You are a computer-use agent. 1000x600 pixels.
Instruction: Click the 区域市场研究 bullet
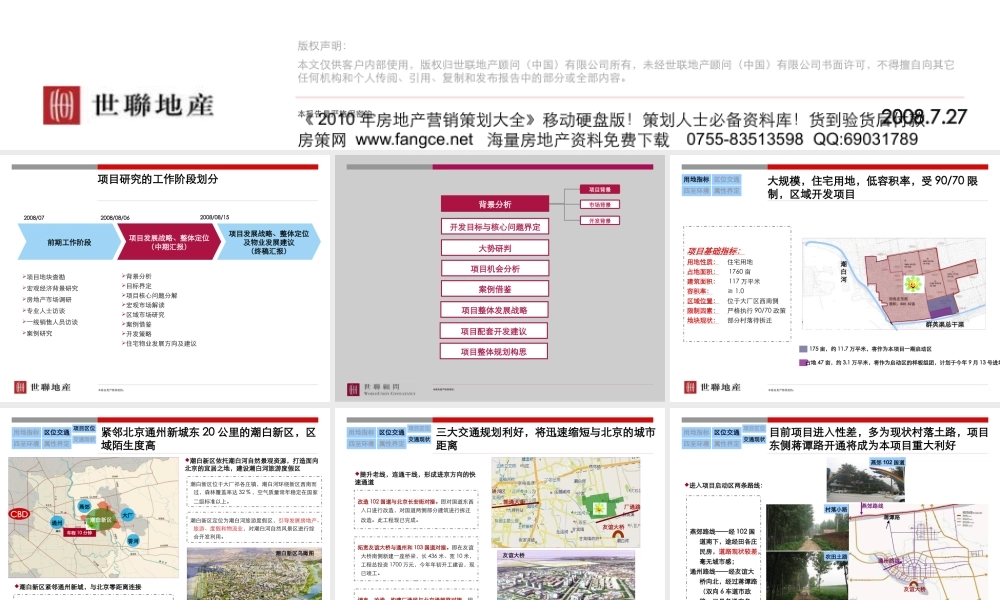click(143, 314)
